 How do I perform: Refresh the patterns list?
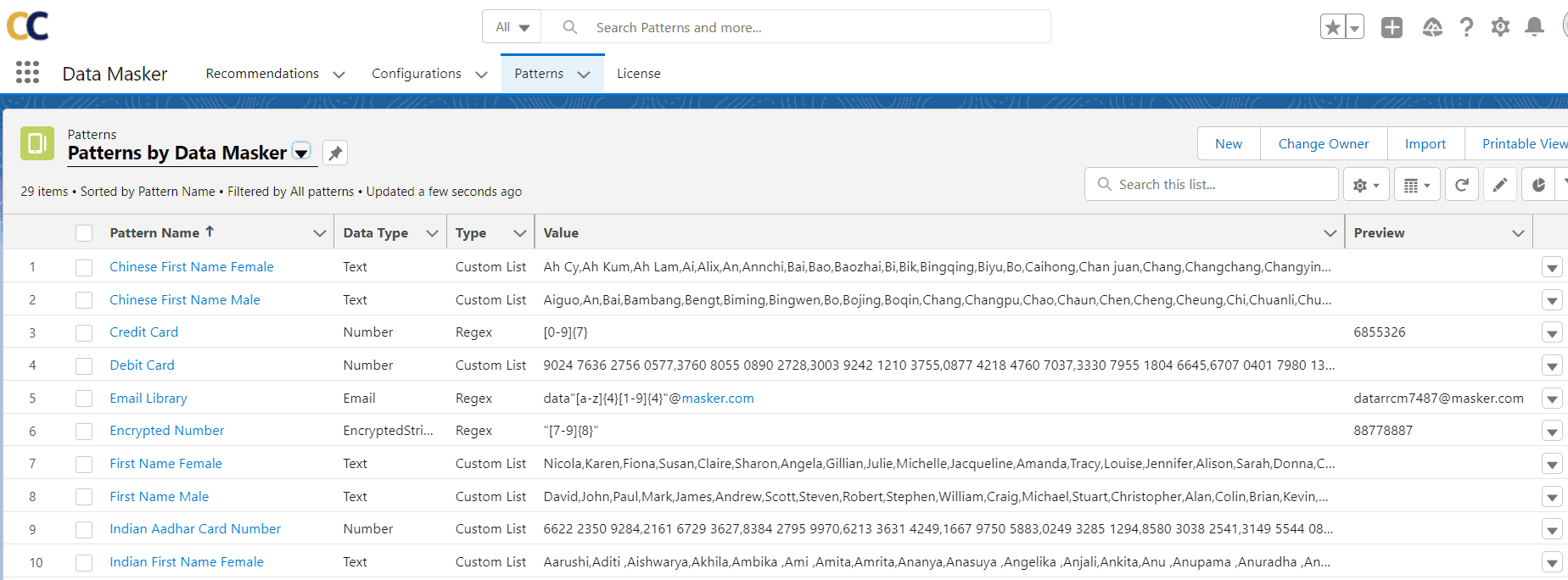(x=1462, y=185)
